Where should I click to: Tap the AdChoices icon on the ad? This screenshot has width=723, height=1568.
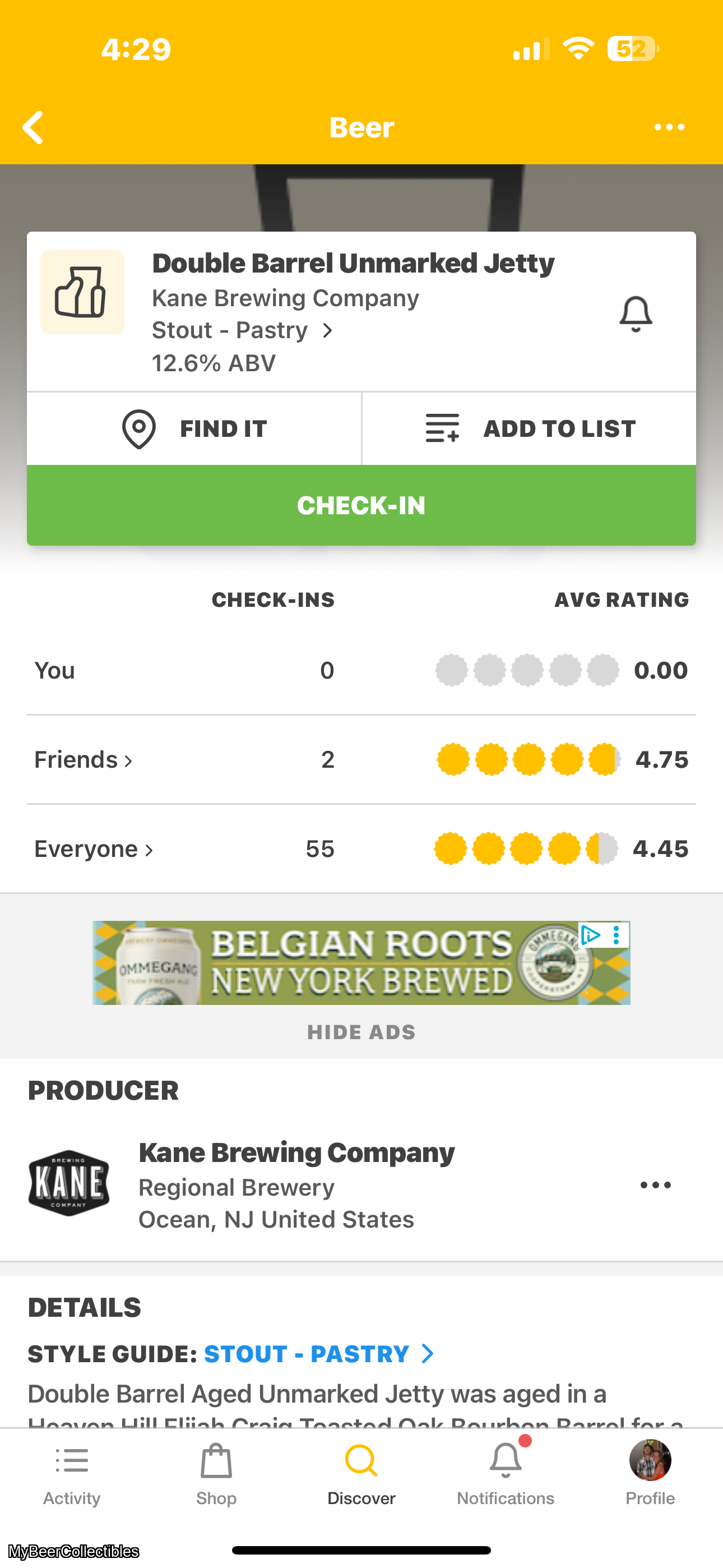(590, 935)
